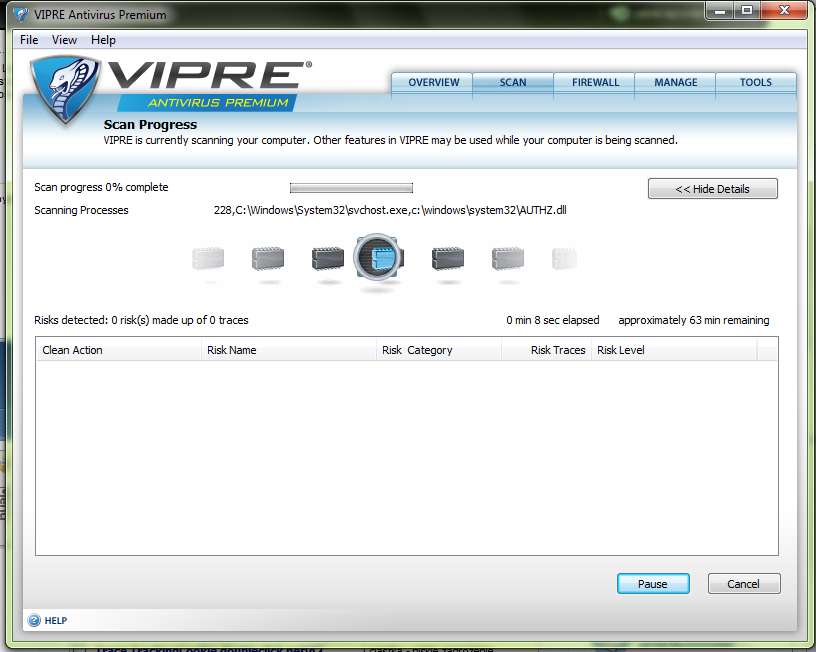
Task: Click the 'Scan Progress' heading
Action: 150,125
